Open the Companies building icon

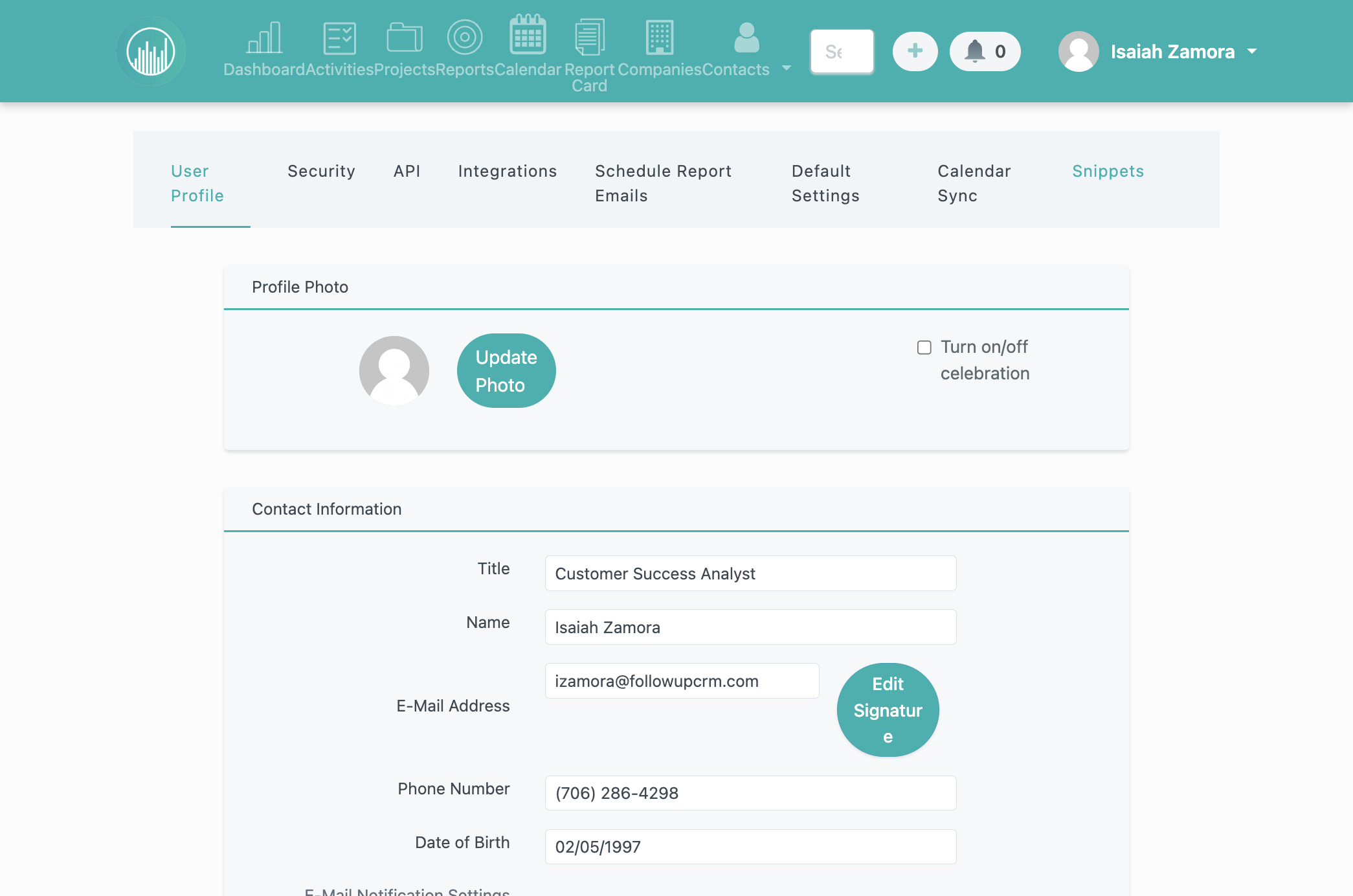(x=660, y=38)
